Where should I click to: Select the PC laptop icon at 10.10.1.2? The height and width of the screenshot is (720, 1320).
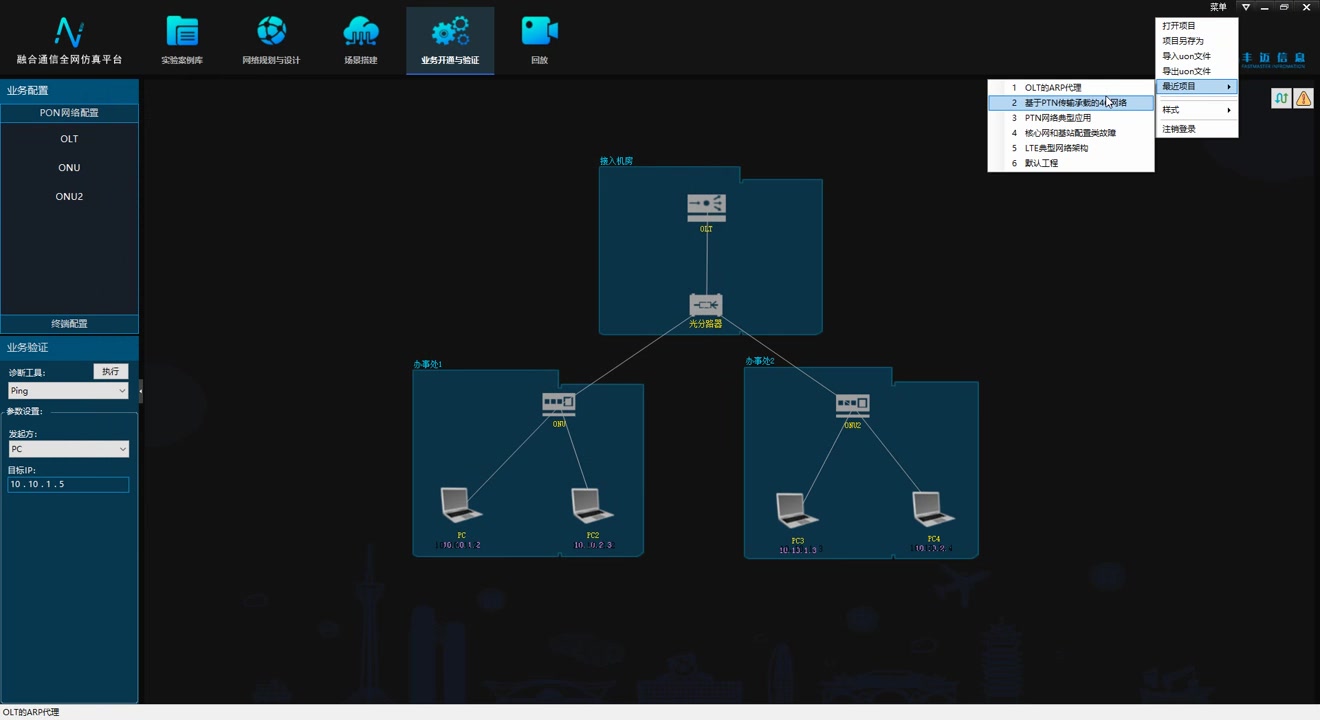[x=461, y=505]
